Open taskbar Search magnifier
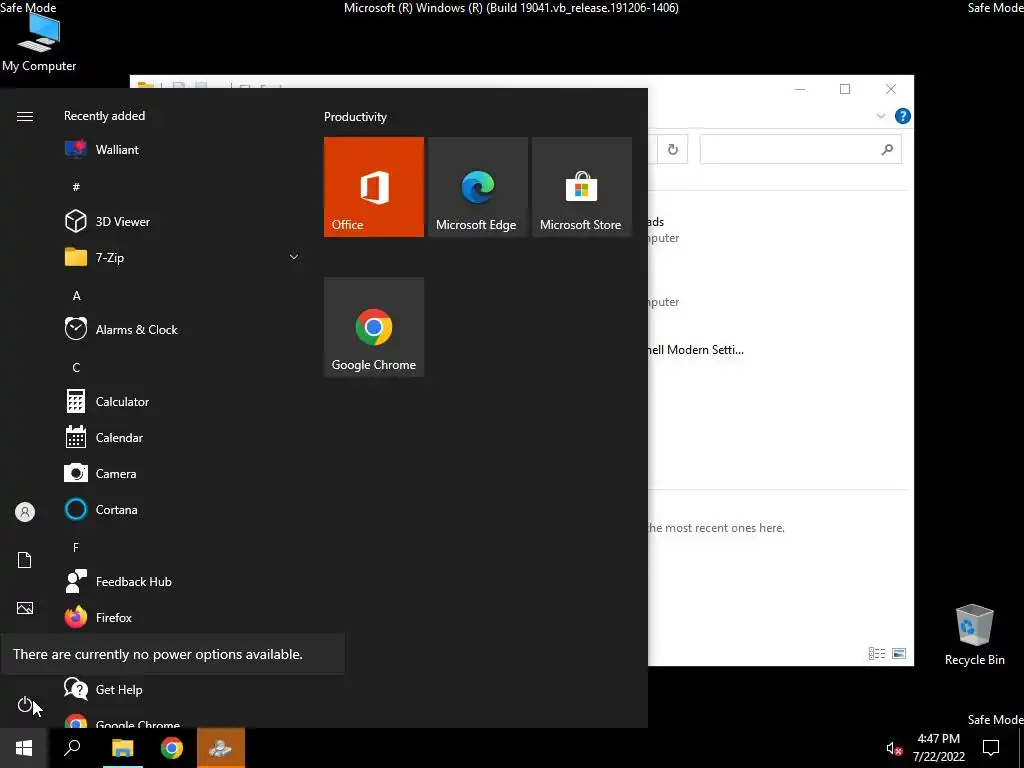1024x768 pixels. 72,748
